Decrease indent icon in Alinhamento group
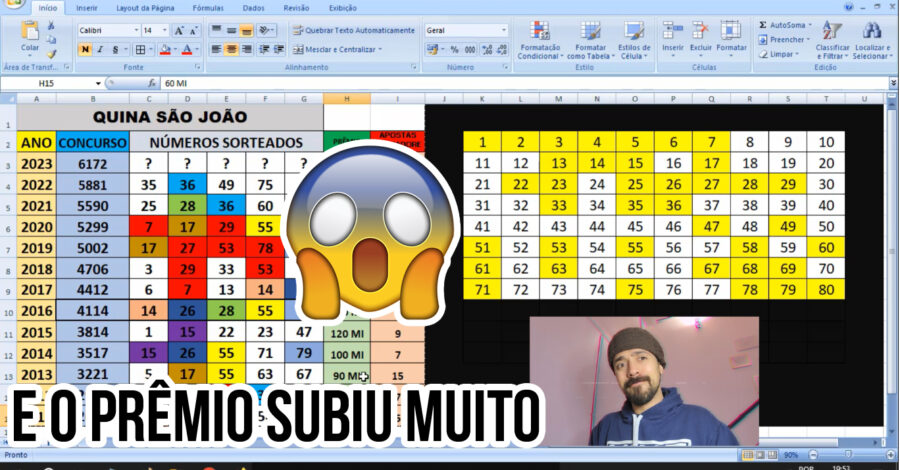Screen dimensions: 900x470 point(264,50)
